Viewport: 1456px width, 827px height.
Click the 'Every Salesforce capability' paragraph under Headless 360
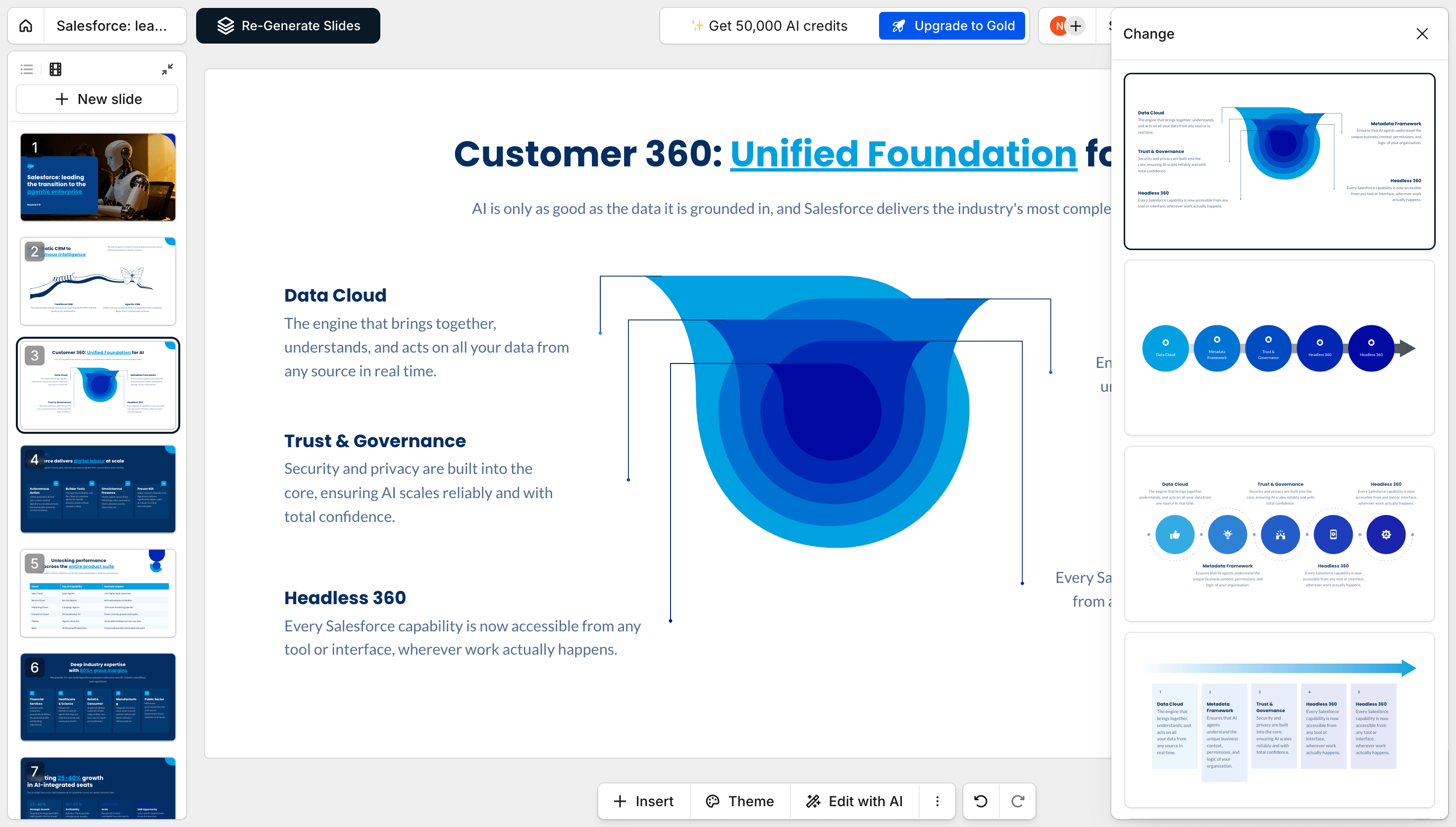(x=462, y=637)
